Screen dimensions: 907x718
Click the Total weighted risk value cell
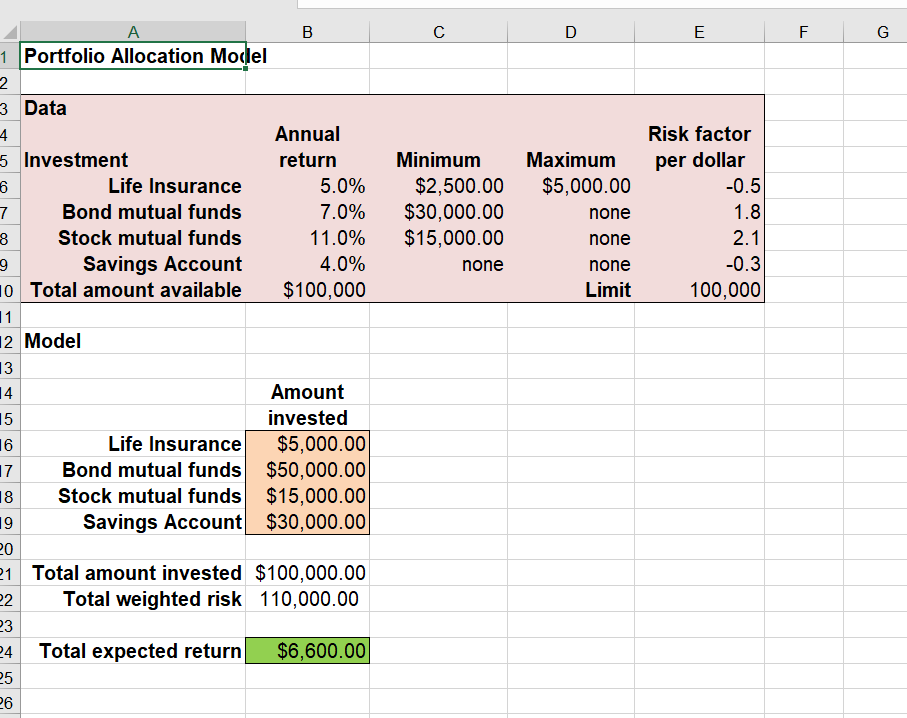[x=307, y=599]
